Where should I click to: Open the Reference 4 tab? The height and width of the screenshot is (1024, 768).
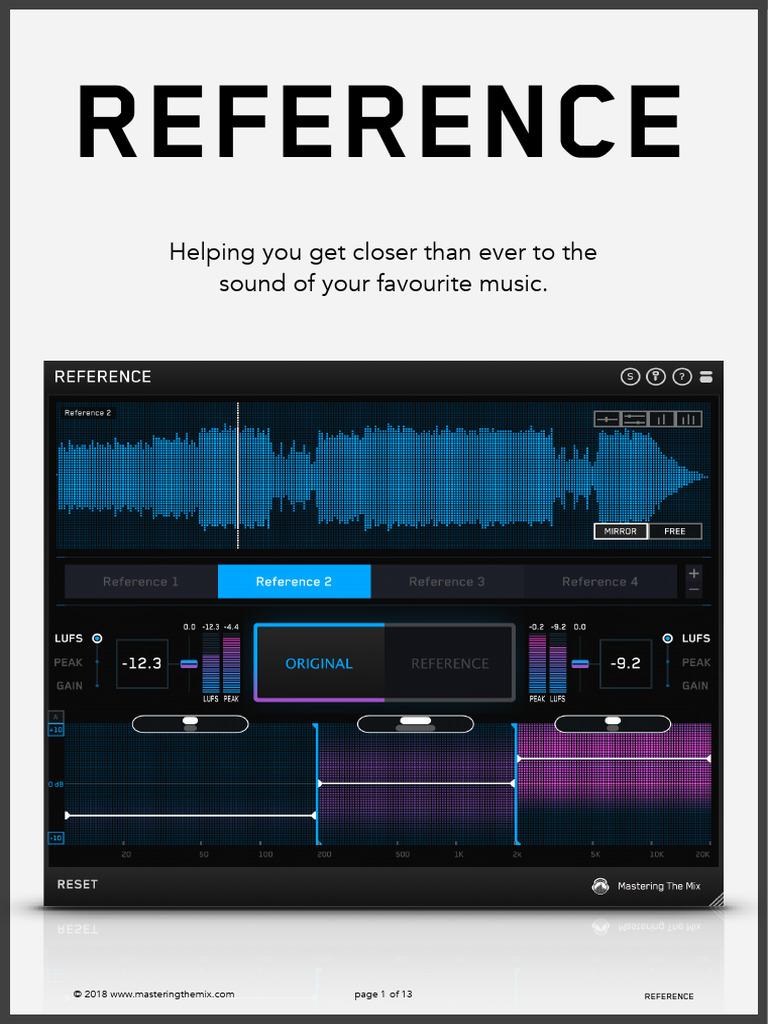[600, 581]
